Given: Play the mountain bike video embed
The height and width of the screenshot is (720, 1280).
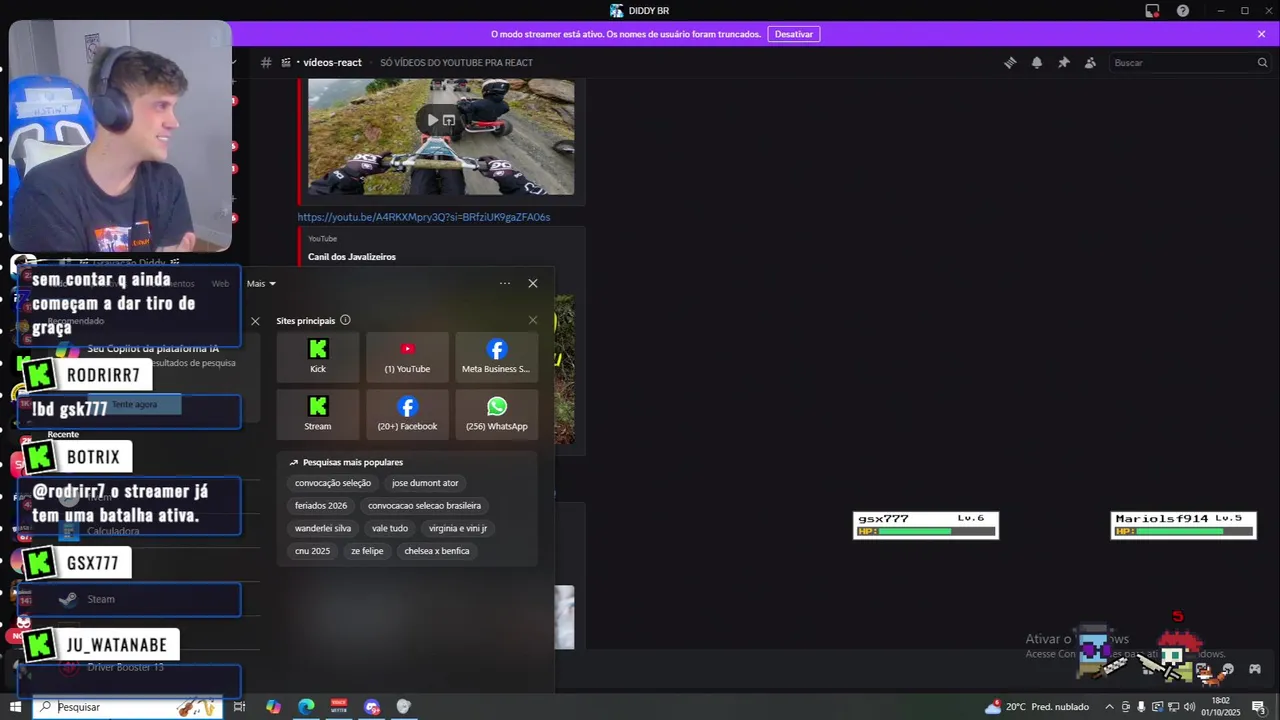Looking at the screenshot, I should coord(432,120).
